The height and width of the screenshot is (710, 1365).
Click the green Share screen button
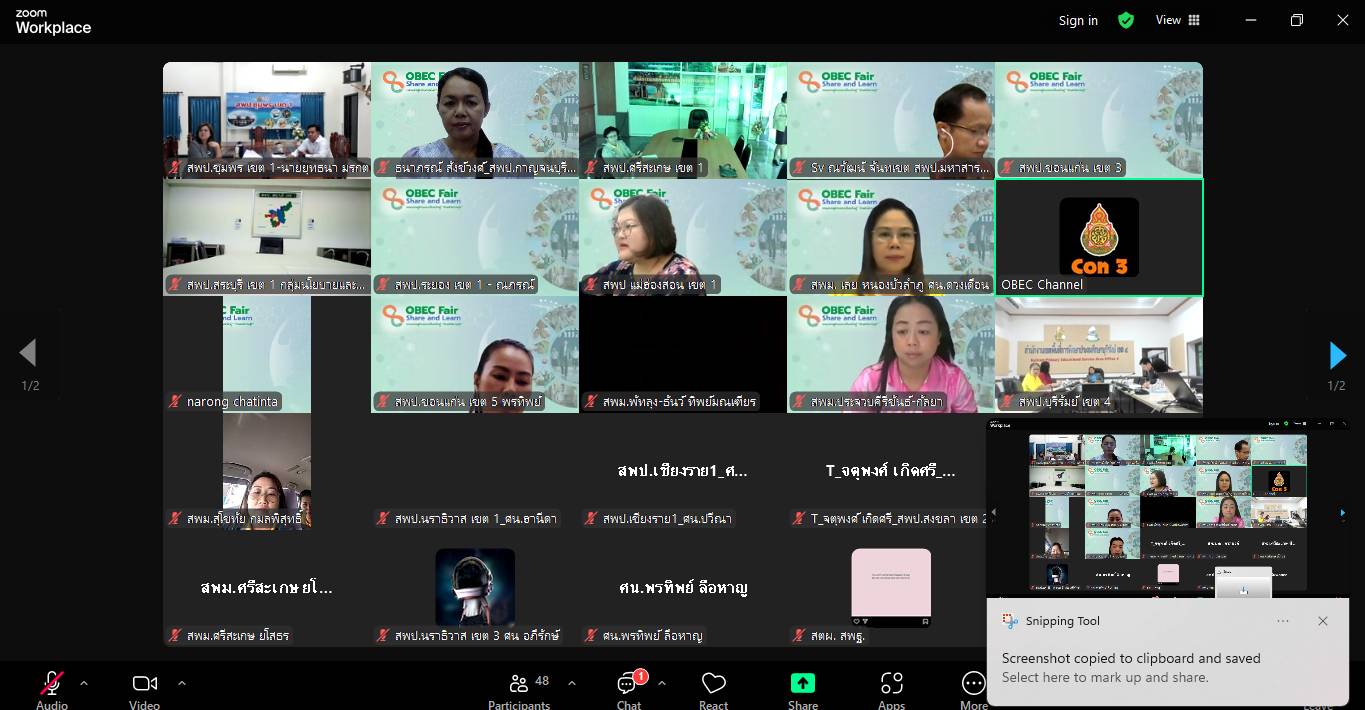(803, 683)
